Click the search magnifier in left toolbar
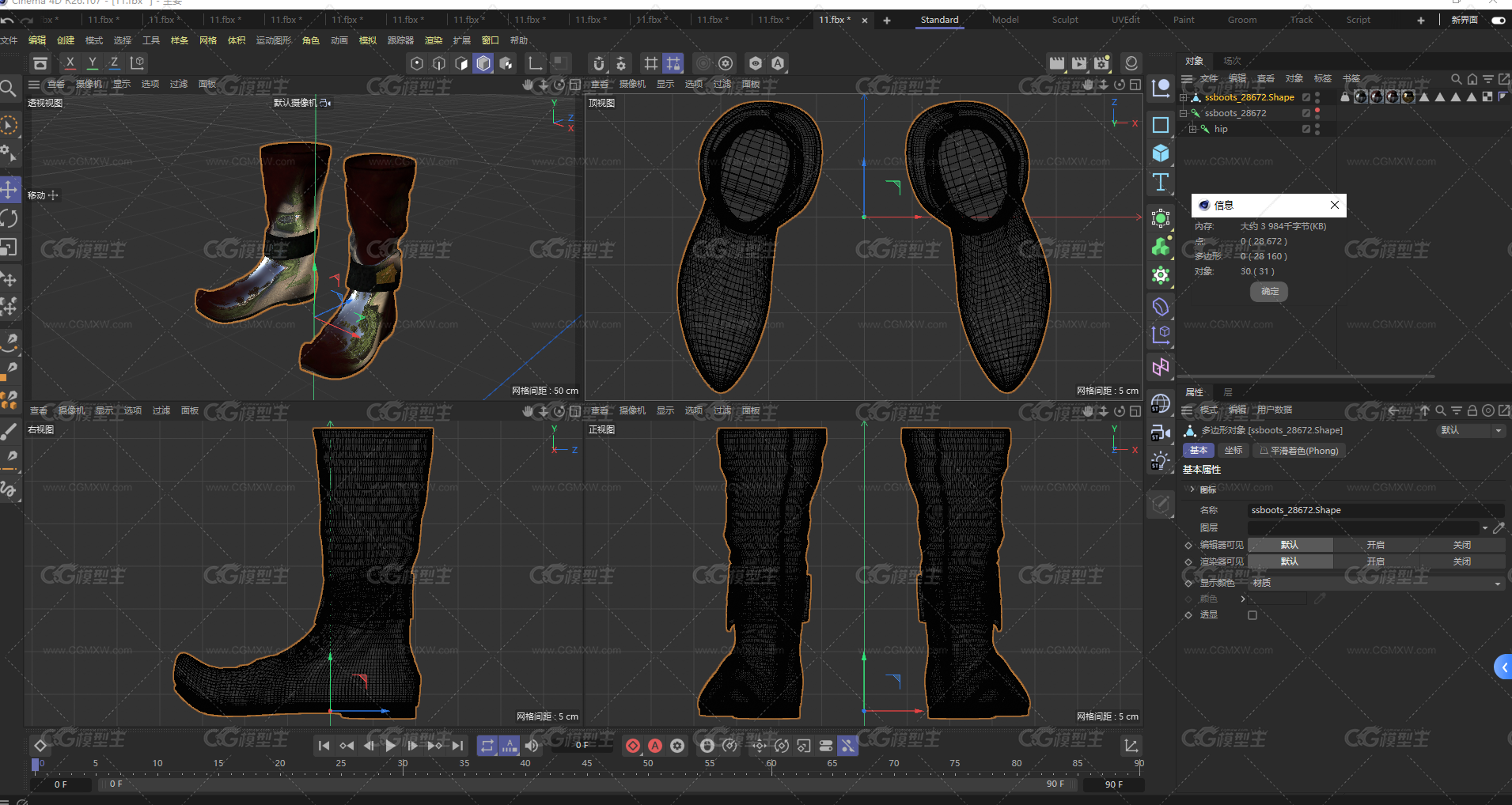This screenshot has width=1512, height=805. (x=9, y=88)
